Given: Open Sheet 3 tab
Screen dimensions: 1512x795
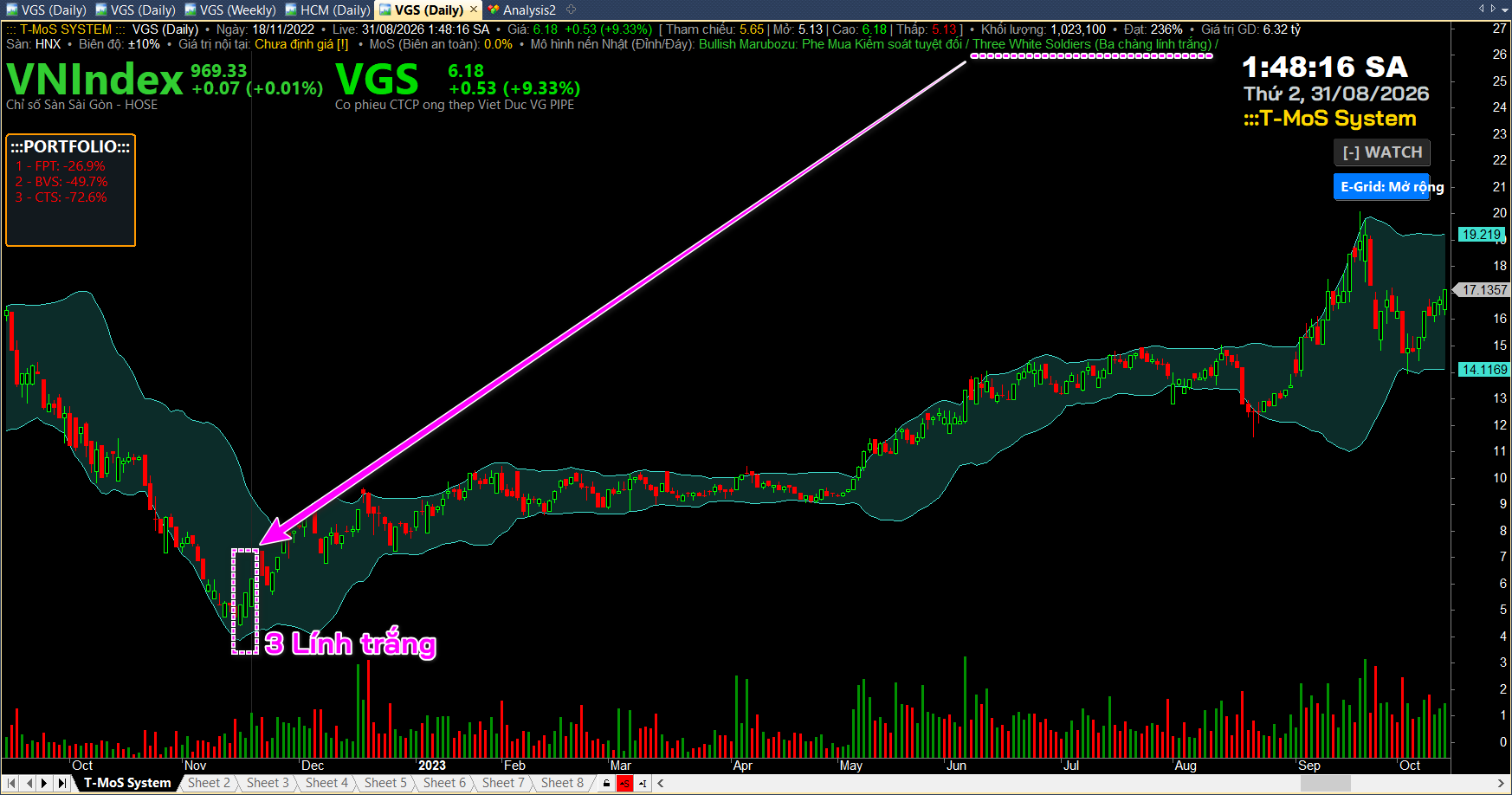Looking at the screenshot, I should tap(268, 783).
